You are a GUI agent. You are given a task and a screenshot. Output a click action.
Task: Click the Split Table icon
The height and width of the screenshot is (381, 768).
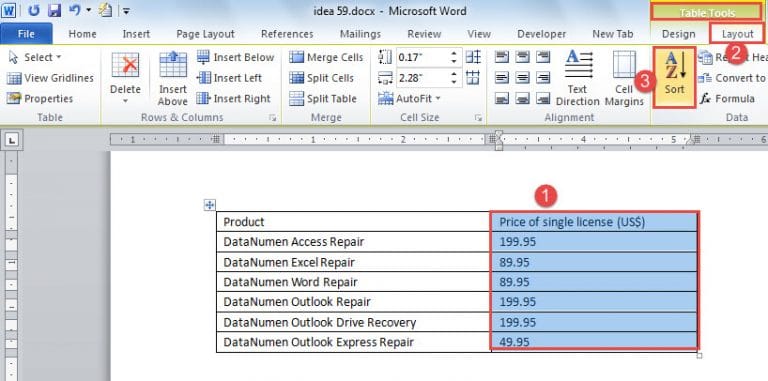(x=297, y=98)
